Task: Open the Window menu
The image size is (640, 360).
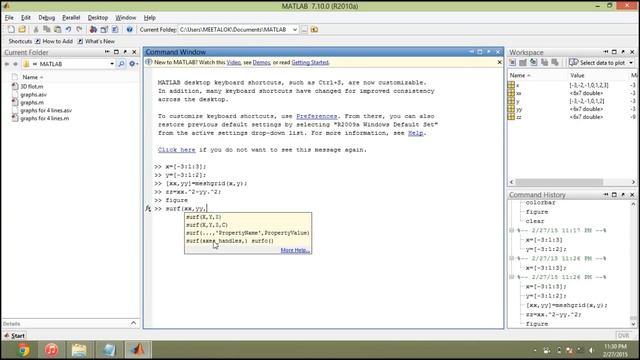Action: (125, 18)
